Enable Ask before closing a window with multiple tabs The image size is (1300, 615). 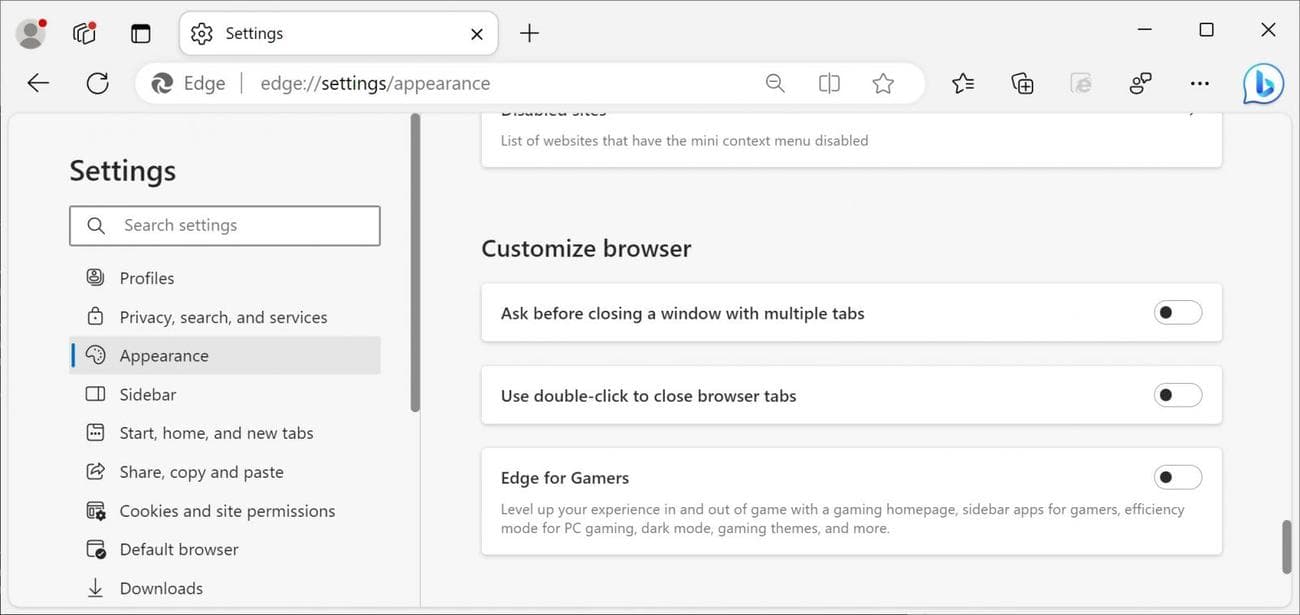[x=1177, y=312]
